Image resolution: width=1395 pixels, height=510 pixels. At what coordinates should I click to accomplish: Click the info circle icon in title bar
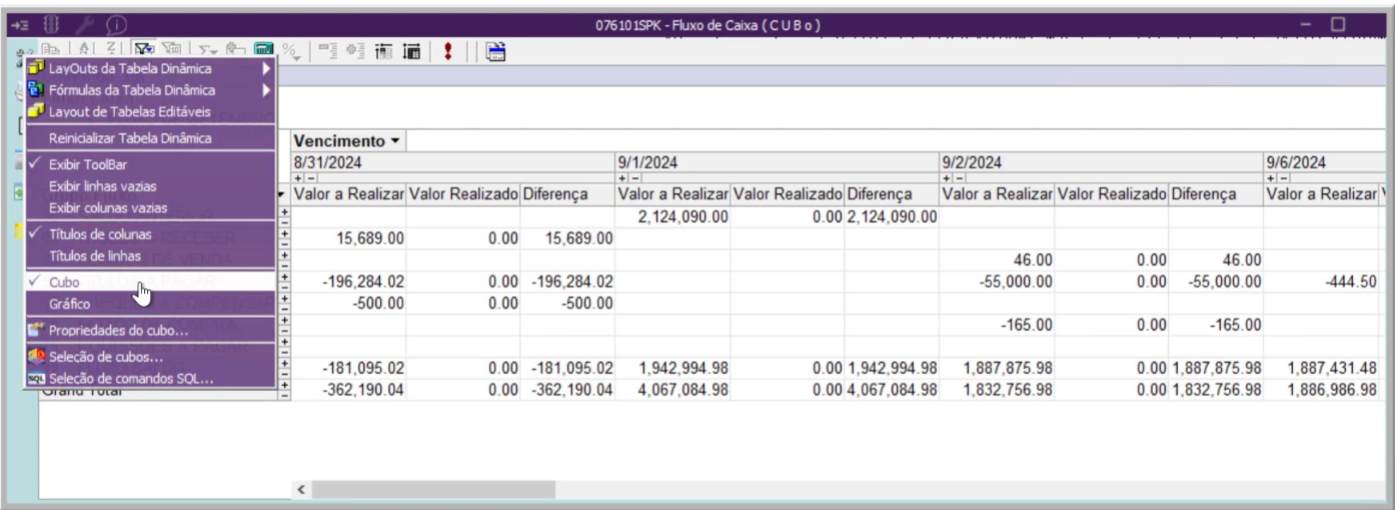click(115, 23)
